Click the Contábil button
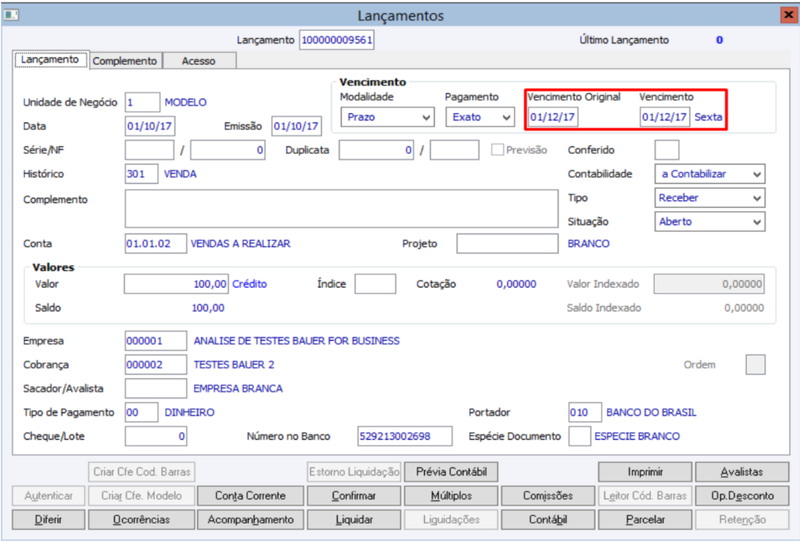800x542 pixels. tap(548, 520)
